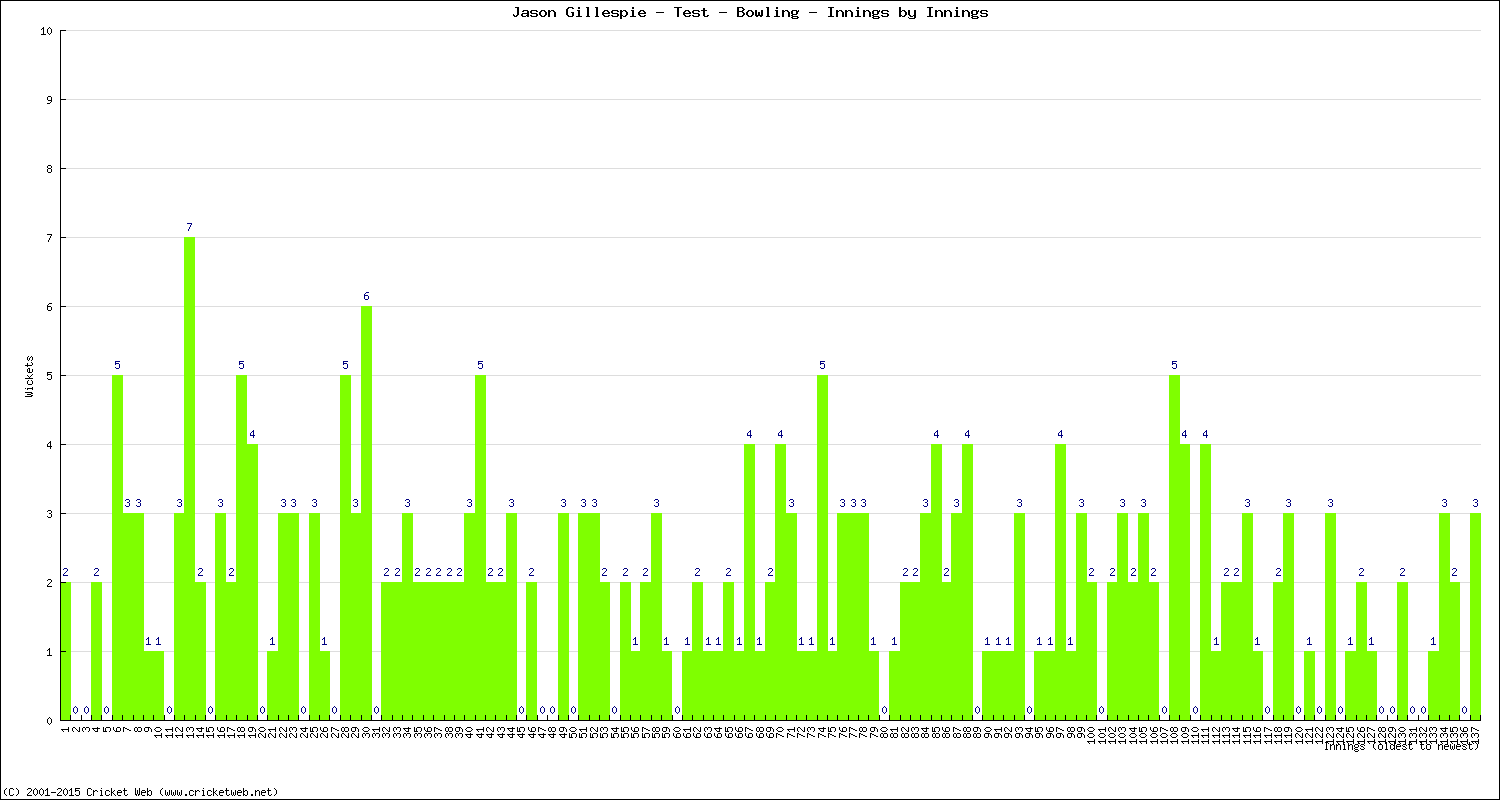The height and width of the screenshot is (800, 1500).
Task: Click the 5-wicket bar at innings 108
Action: pos(1174,548)
